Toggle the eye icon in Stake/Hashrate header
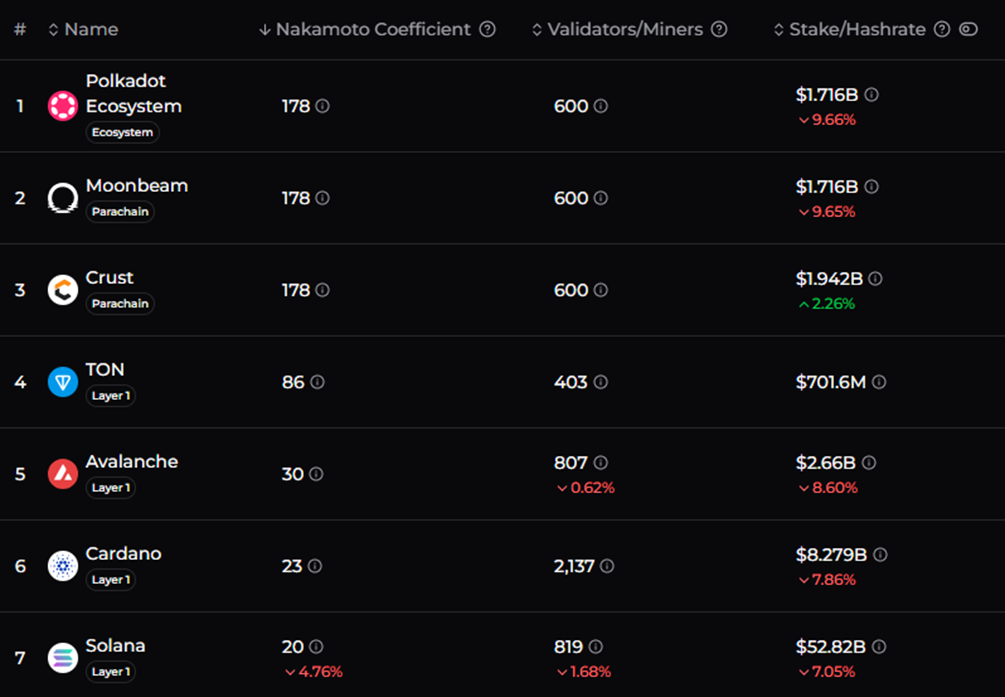Viewport: 1005px width, 697px height. (x=968, y=30)
